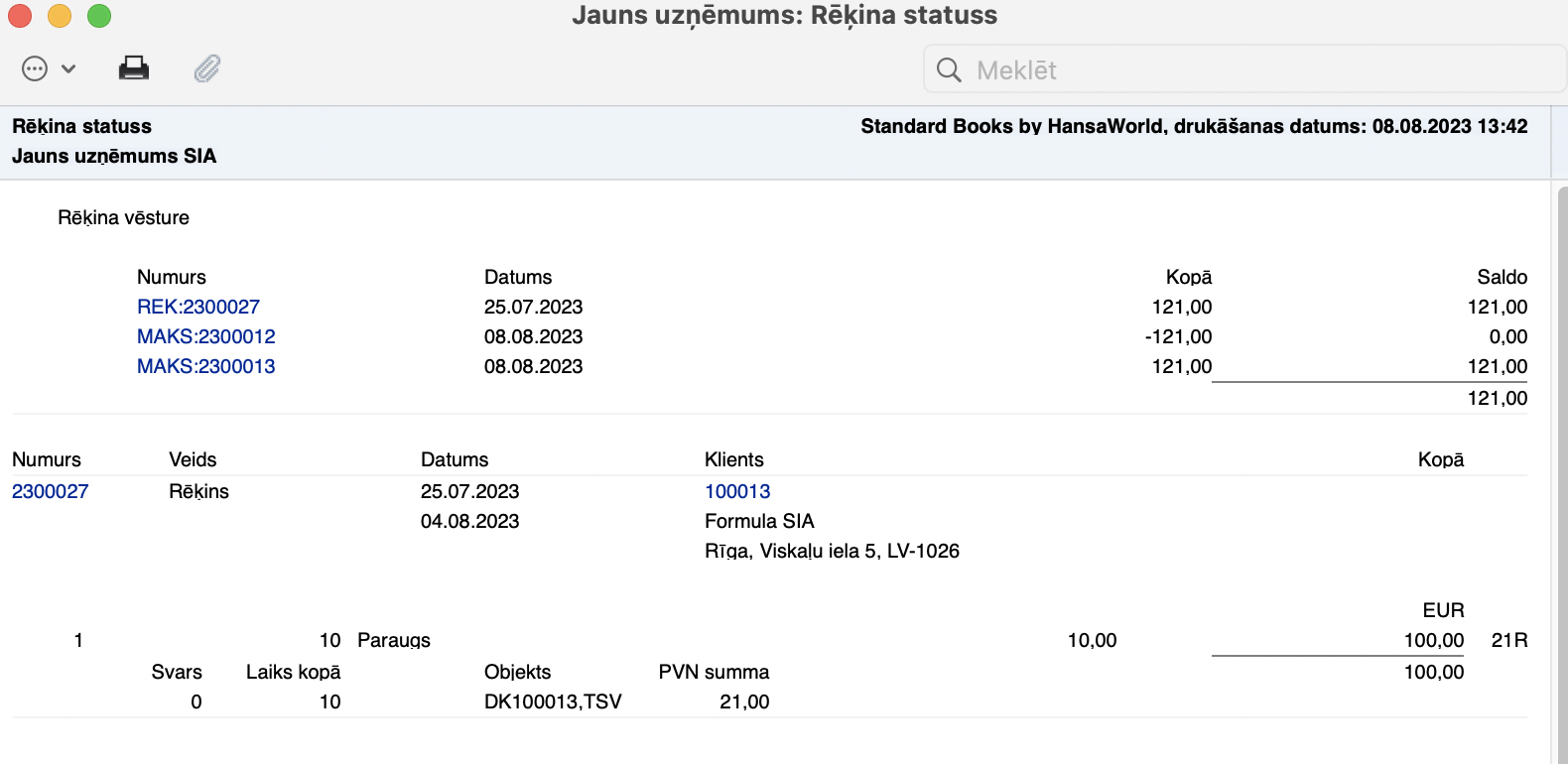Open payment link MAKS:2300013
1568x764 pixels.
(x=206, y=366)
